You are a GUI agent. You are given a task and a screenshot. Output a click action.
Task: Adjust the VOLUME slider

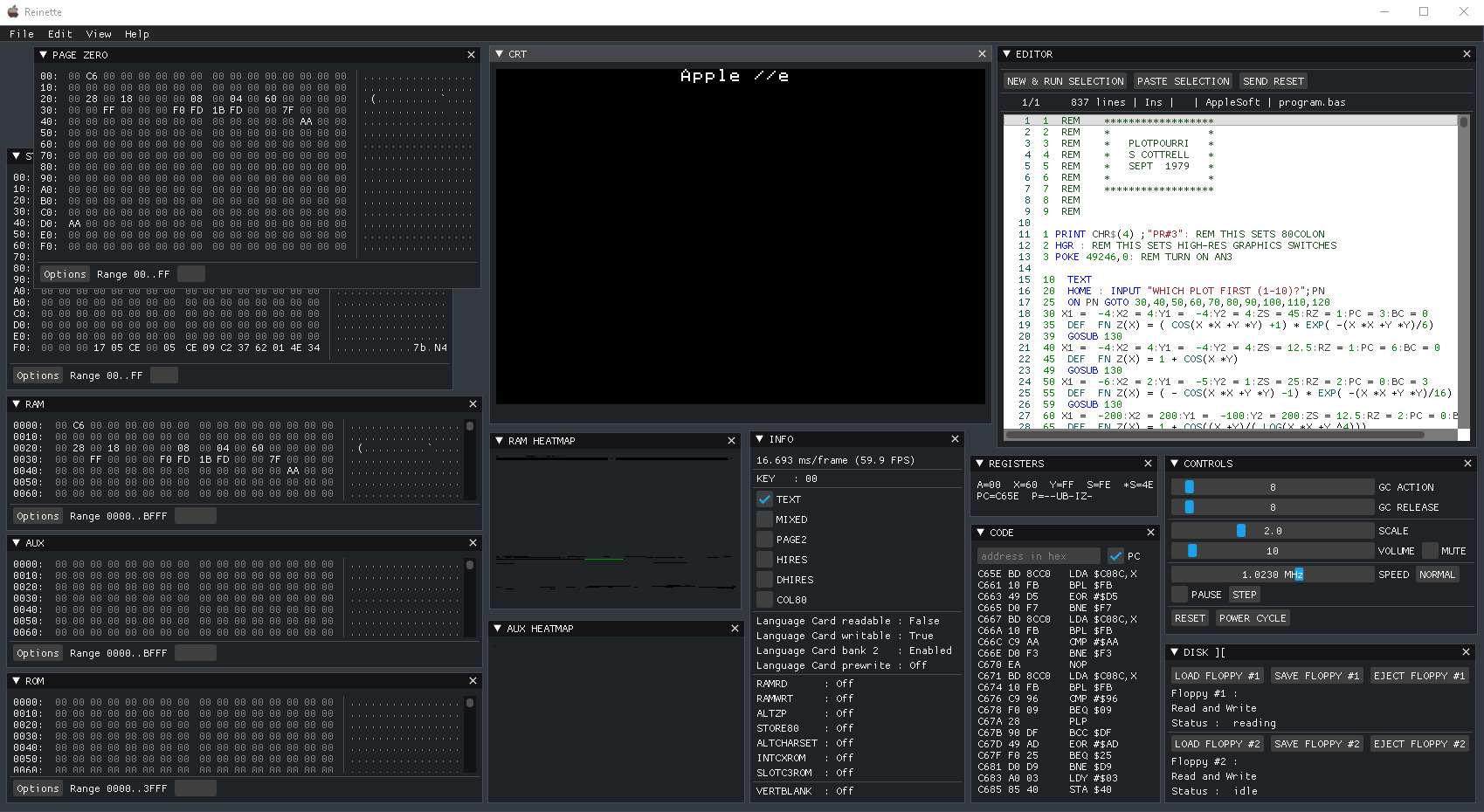[1273, 551]
